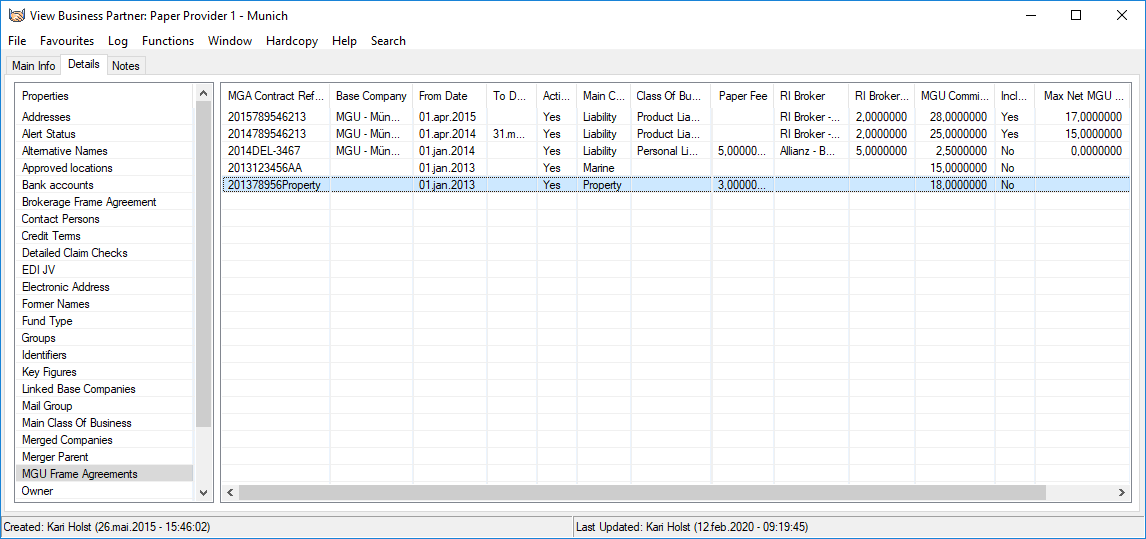The image size is (1146, 539).
Task: Switch to the Notes tab
Action: (x=126, y=66)
